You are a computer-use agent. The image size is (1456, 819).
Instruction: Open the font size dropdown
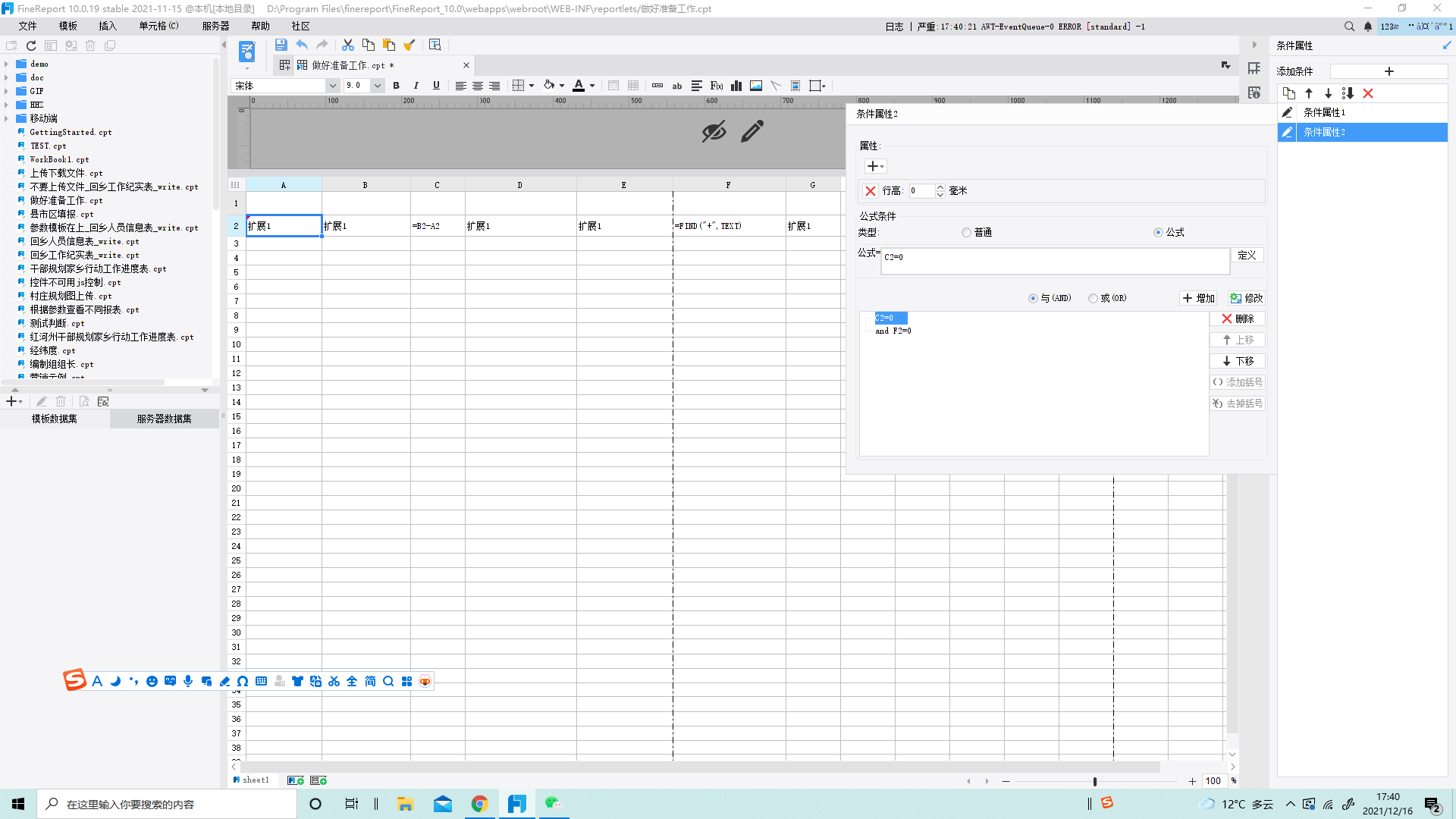click(x=377, y=86)
